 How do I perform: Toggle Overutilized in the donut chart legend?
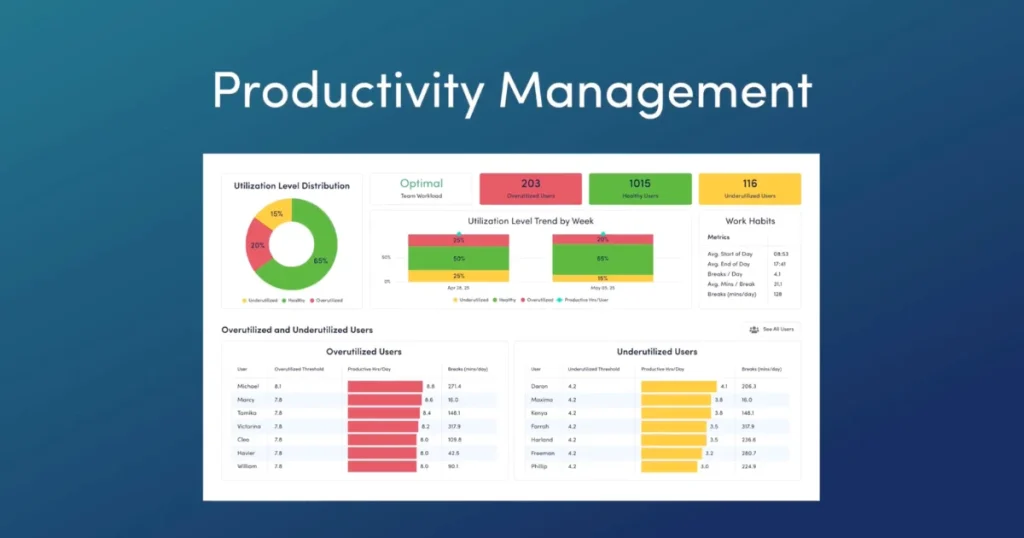point(327,300)
